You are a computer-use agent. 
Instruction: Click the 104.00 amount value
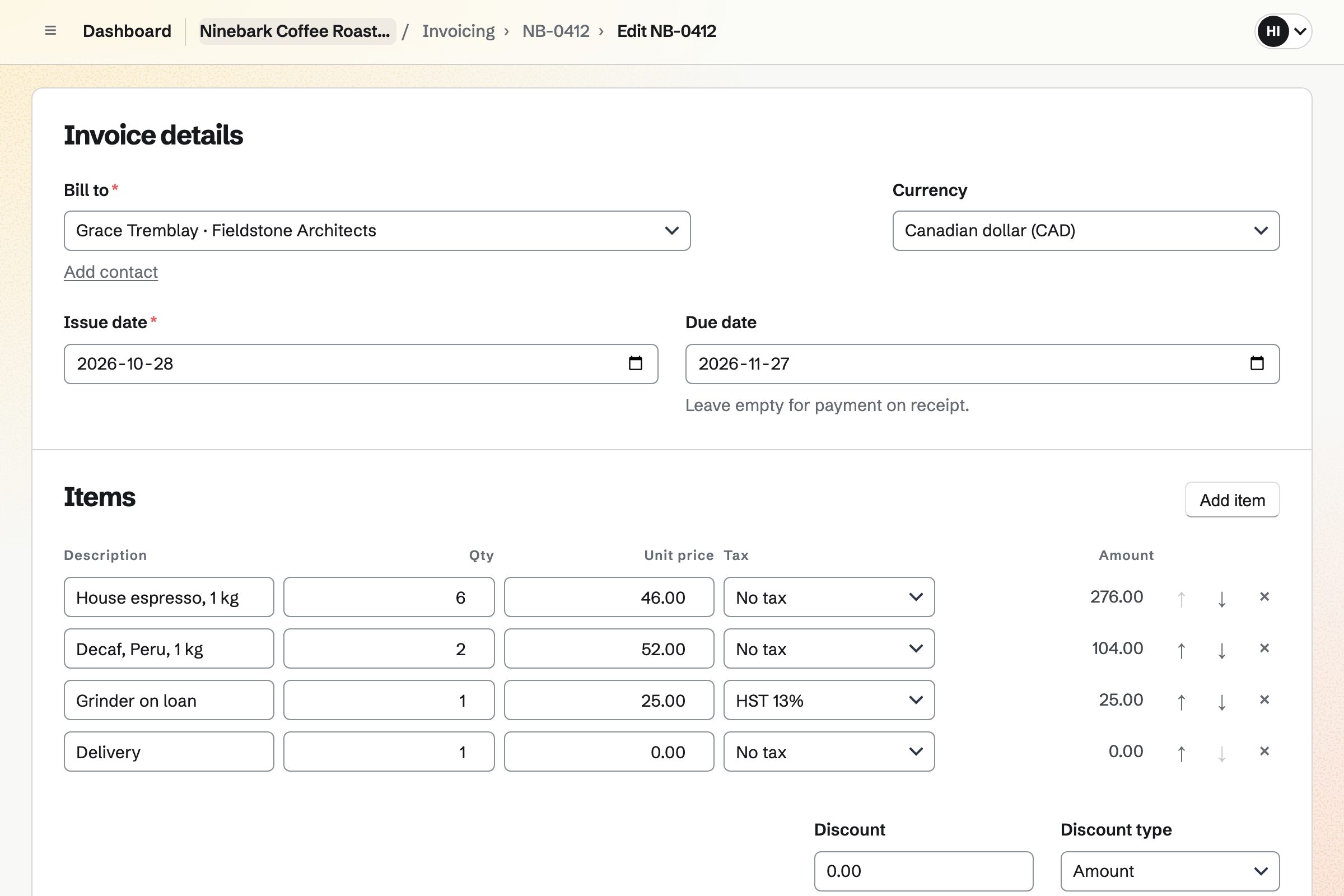tap(1117, 648)
